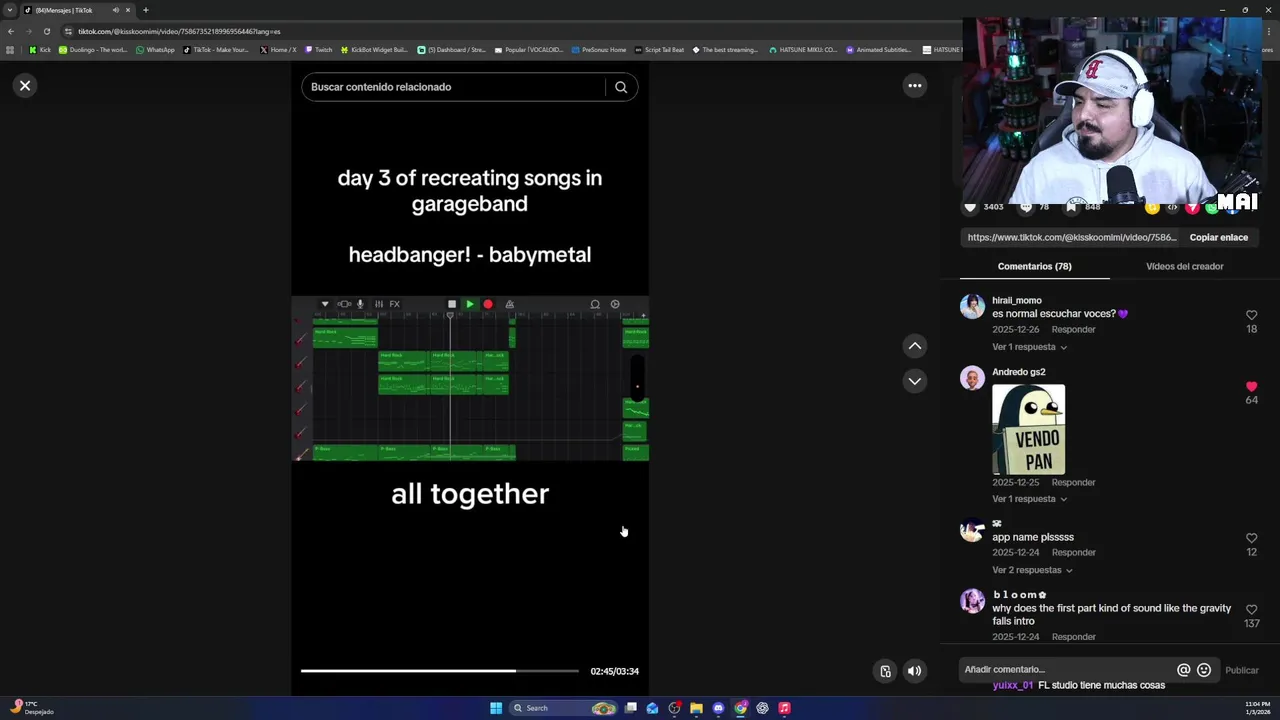Screen dimensions: 1280x720
Task: Open the tab search dropdown arrow
Action: coord(10,10)
